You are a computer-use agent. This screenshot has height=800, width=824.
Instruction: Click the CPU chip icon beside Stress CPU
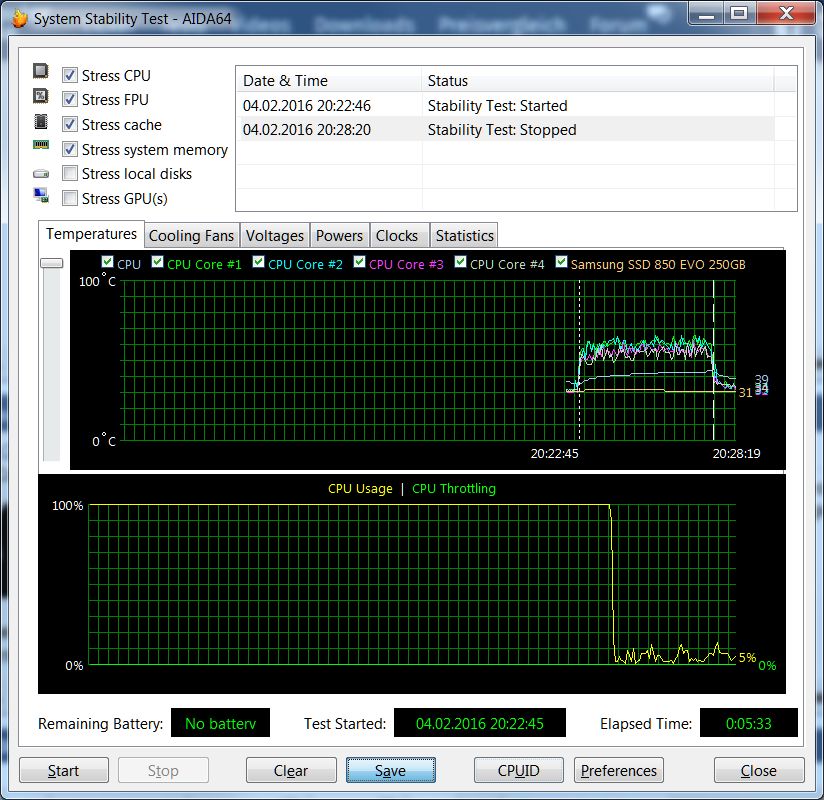click(40, 71)
